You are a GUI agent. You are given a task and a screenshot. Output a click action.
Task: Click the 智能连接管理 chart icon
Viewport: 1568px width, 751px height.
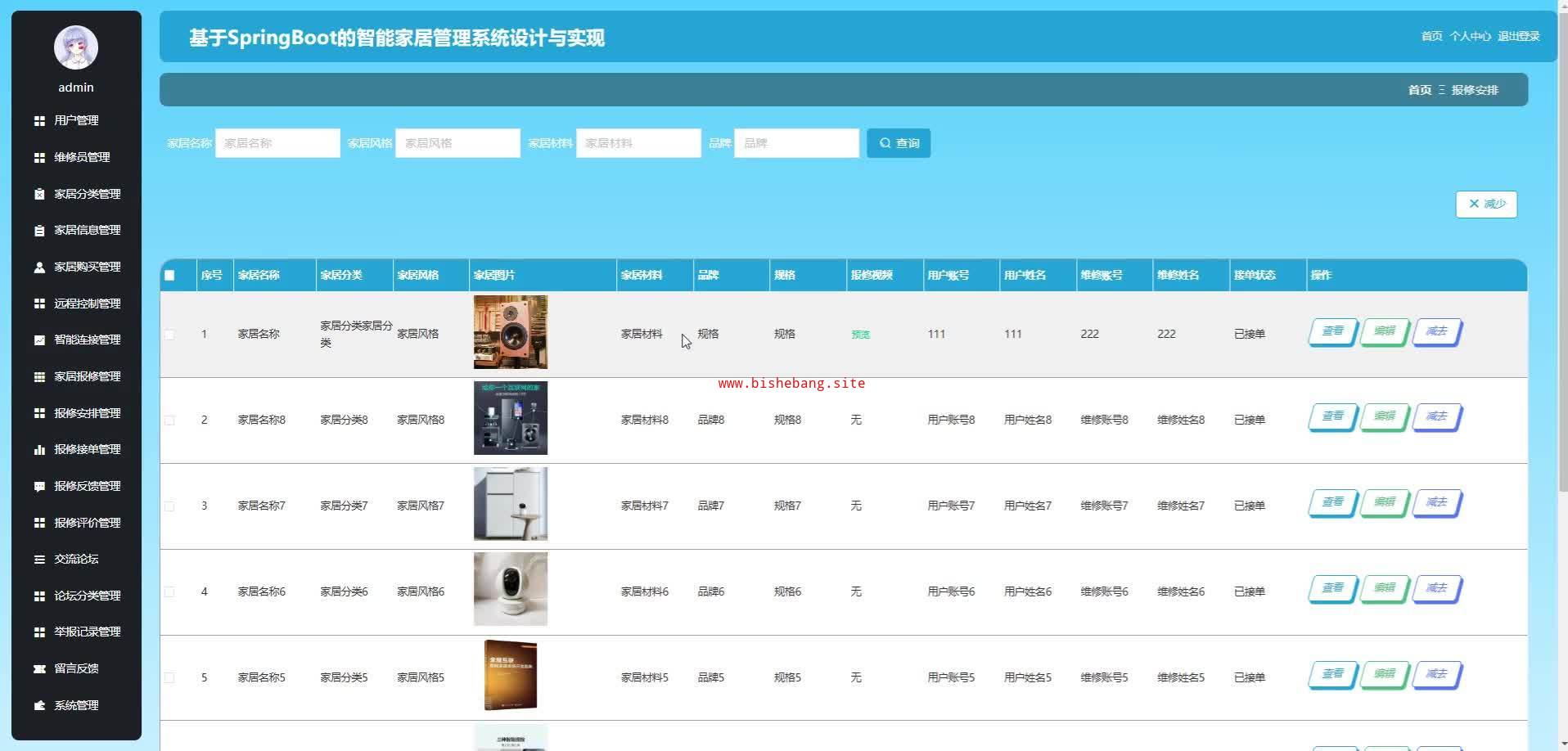[39, 340]
